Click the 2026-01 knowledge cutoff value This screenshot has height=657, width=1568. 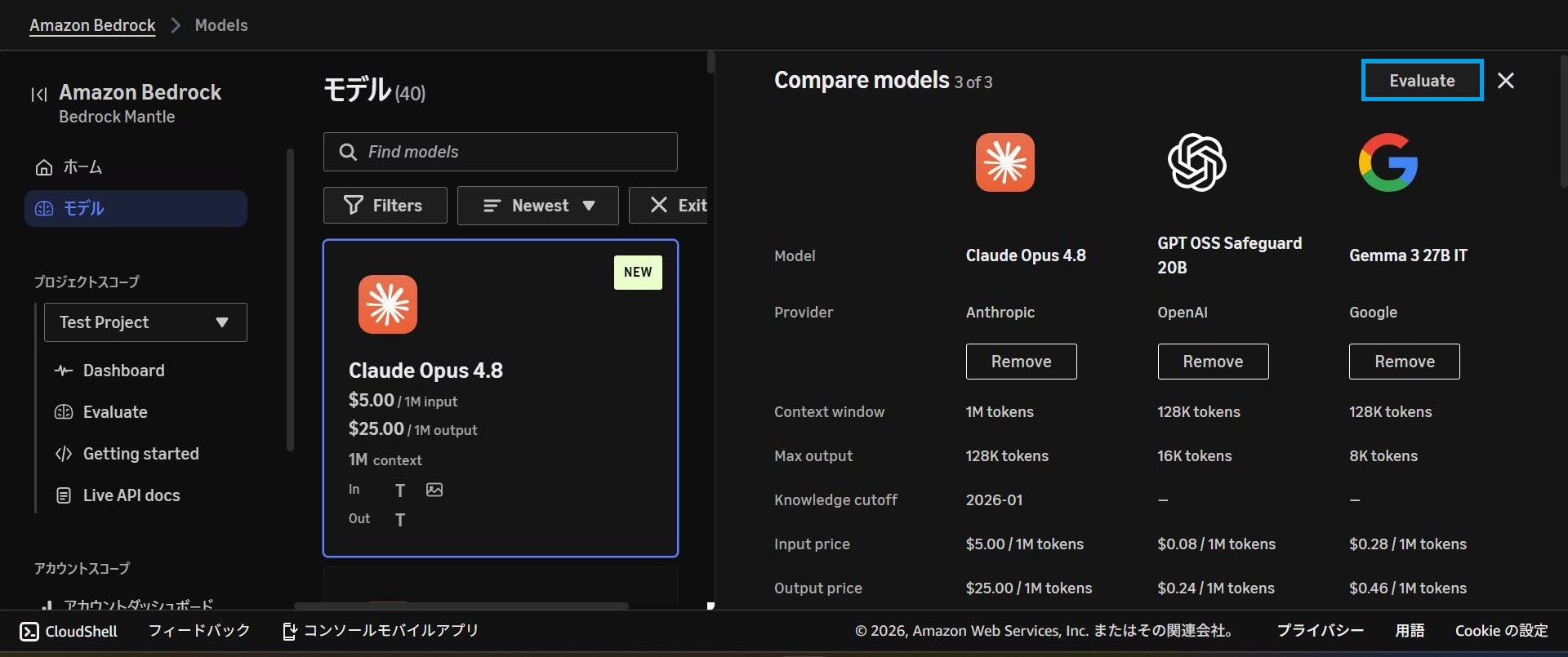click(994, 500)
